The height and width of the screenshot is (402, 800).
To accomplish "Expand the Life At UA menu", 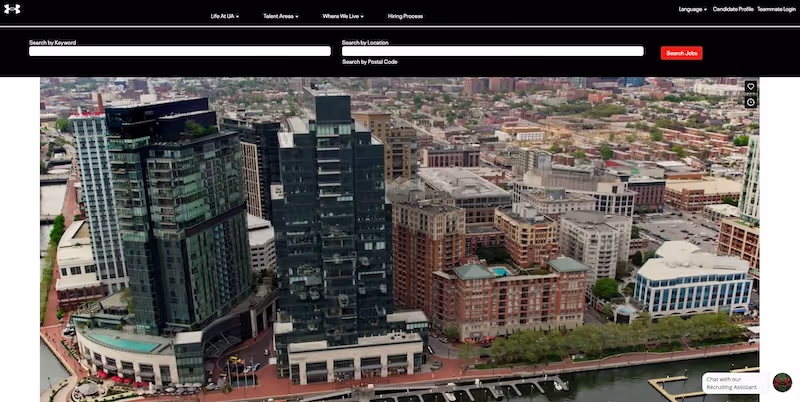I will pyautogui.click(x=224, y=16).
